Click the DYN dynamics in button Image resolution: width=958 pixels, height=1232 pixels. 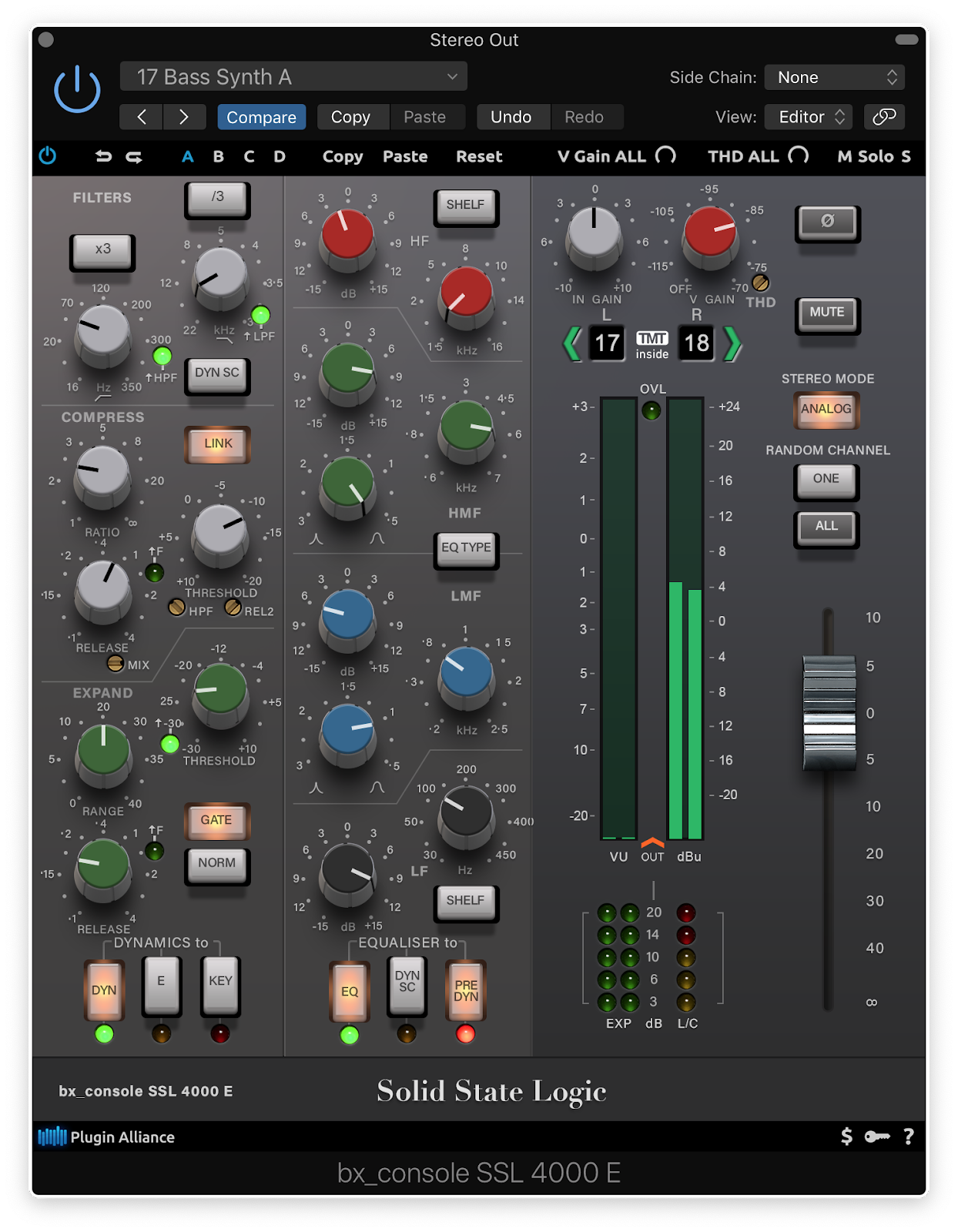pos(104,990)
